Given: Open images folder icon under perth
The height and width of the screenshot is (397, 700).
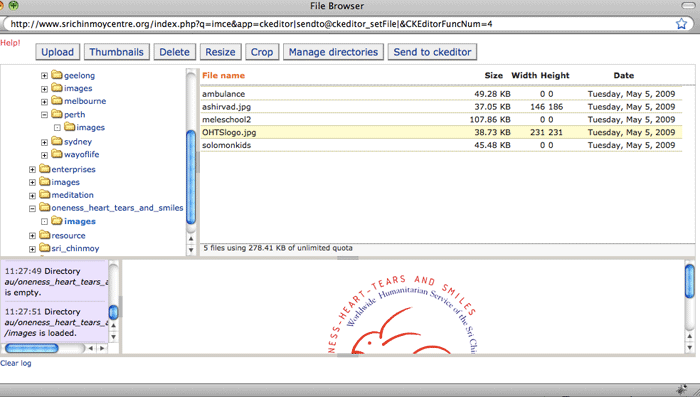Looking at the screenshot, I should click(69, 126).
